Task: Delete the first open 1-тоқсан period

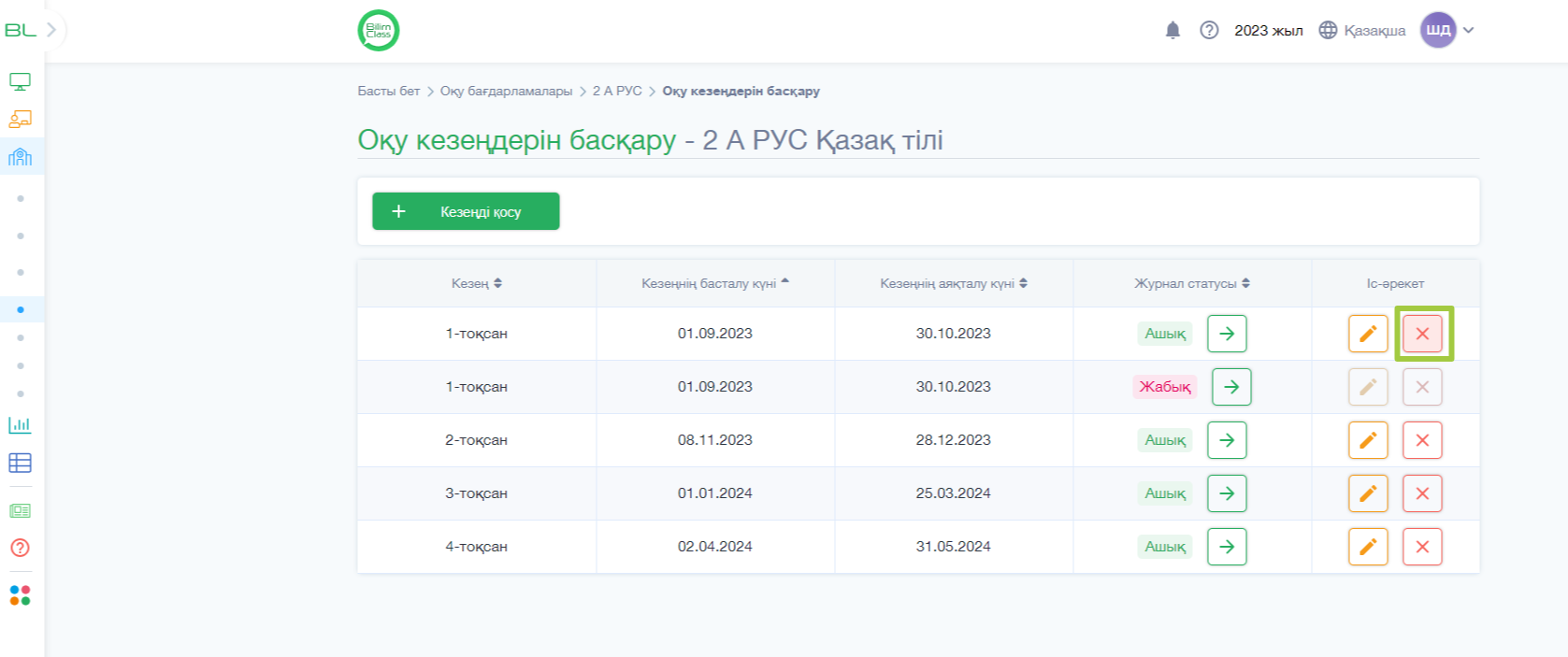Action: pos(1422,334)
